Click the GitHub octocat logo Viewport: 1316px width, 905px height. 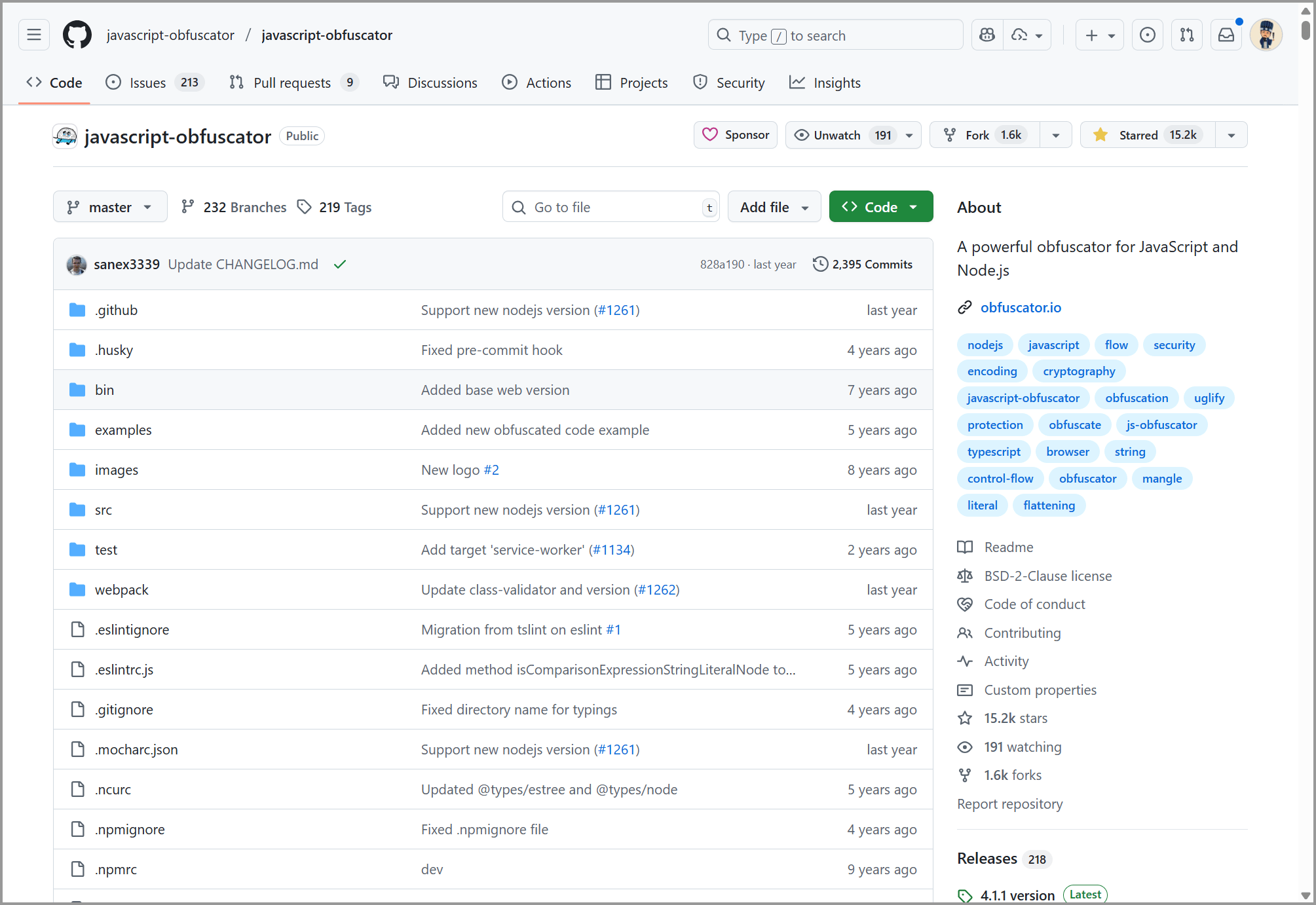77,35
